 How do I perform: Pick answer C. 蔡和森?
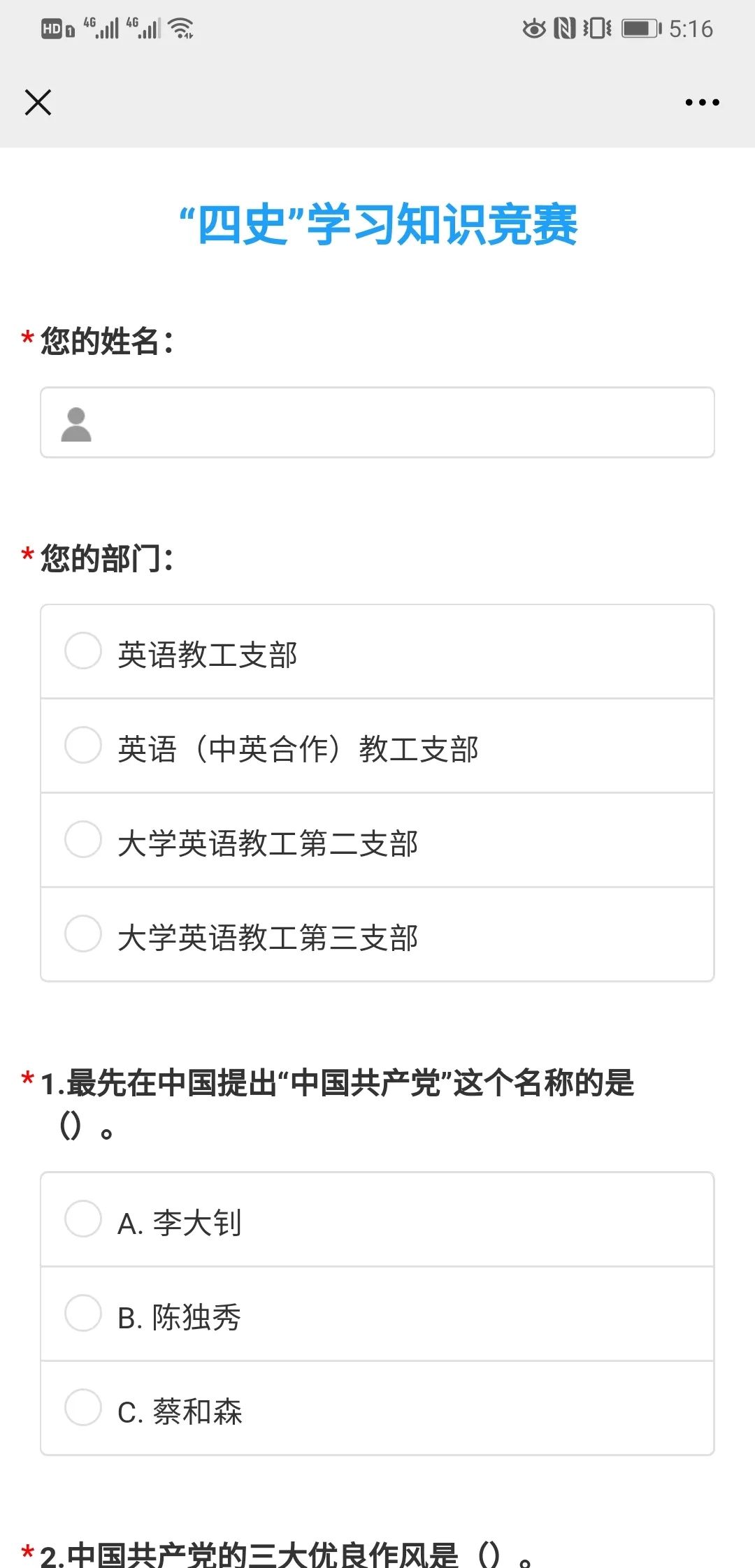tap(83, 1408)
